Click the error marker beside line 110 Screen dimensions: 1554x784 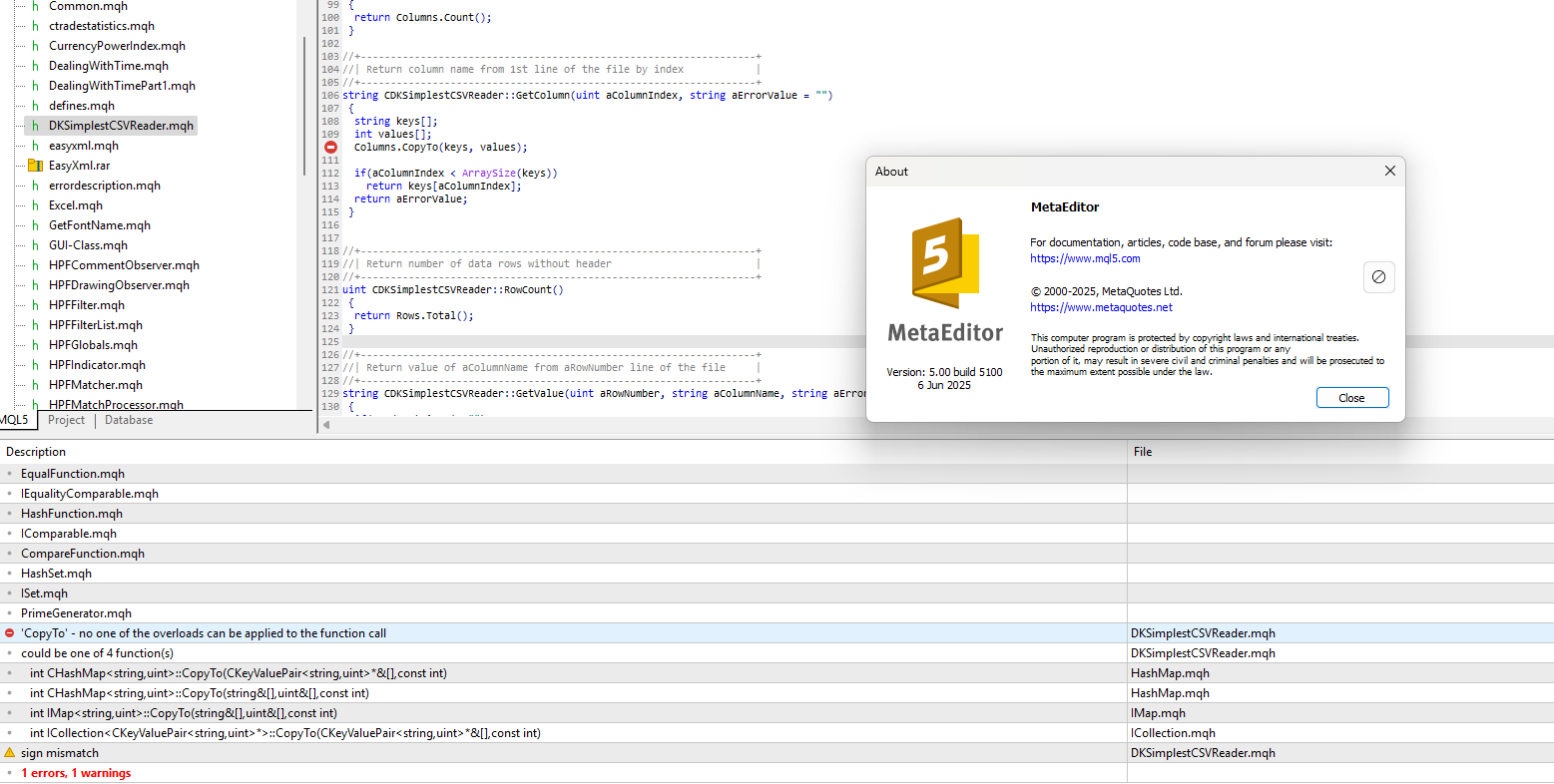pos(330,147)
